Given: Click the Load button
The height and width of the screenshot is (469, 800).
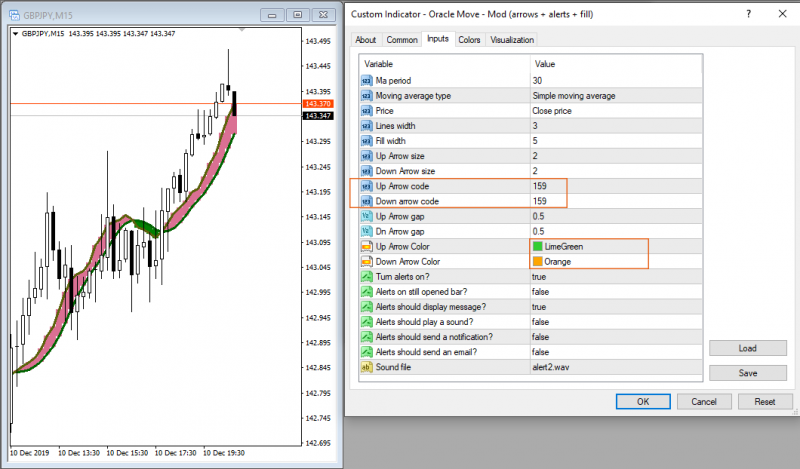Looking at the screenshot, I should (x=747, y=348).
